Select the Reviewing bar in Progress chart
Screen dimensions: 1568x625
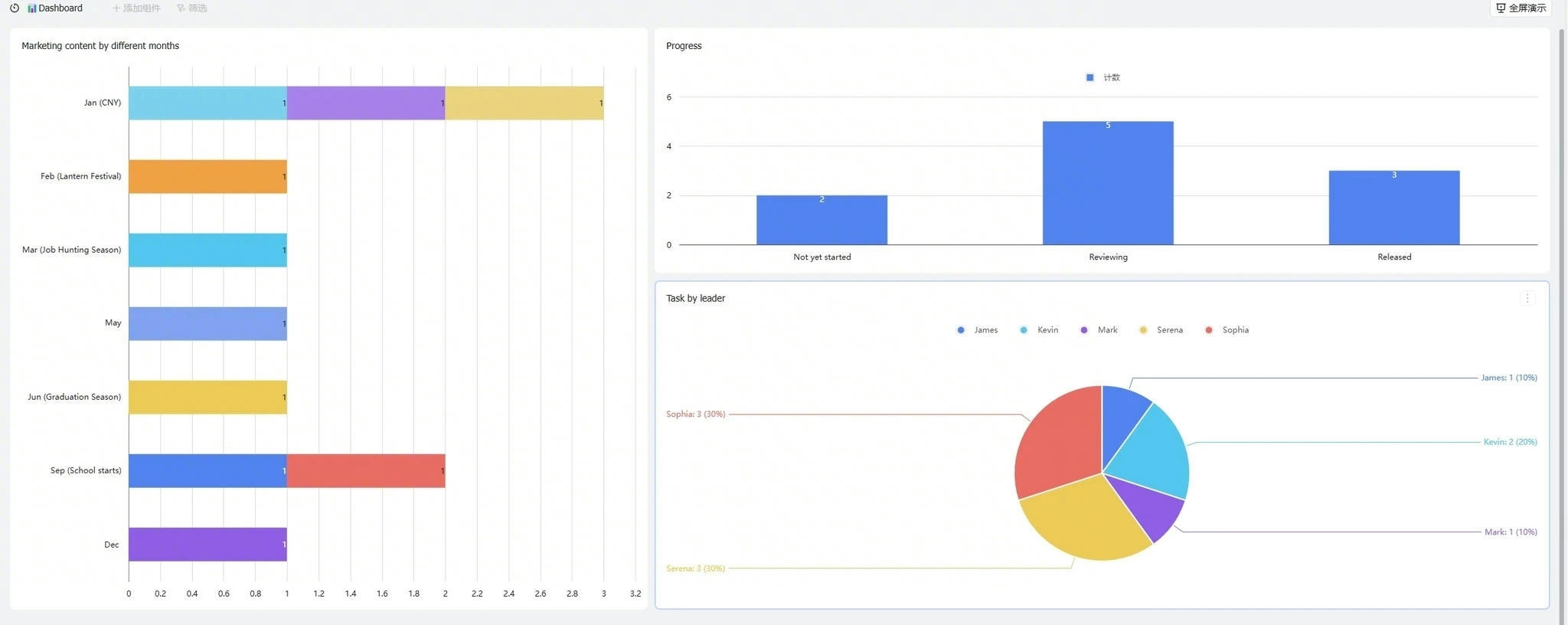point(1108,183)
